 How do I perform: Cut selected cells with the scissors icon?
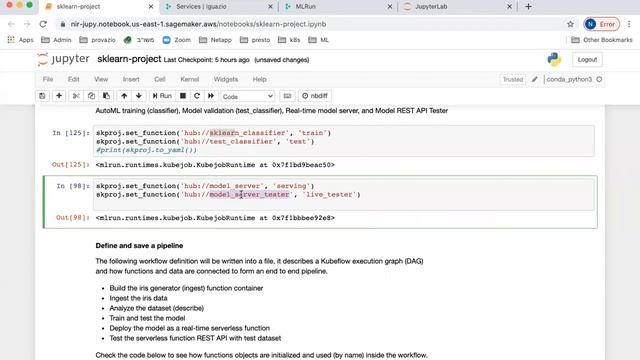(76, 96)
